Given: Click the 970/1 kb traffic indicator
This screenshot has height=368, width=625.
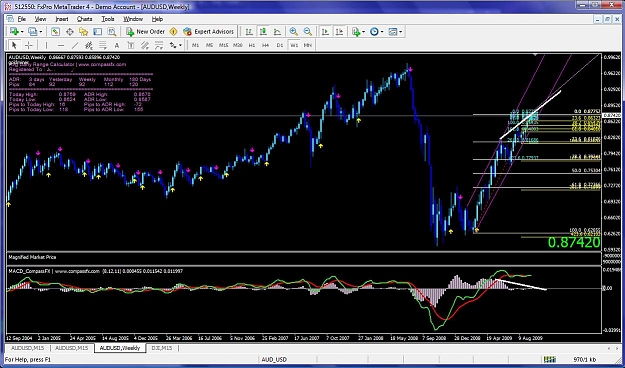Looking at the screenshot, I should 584,359.
